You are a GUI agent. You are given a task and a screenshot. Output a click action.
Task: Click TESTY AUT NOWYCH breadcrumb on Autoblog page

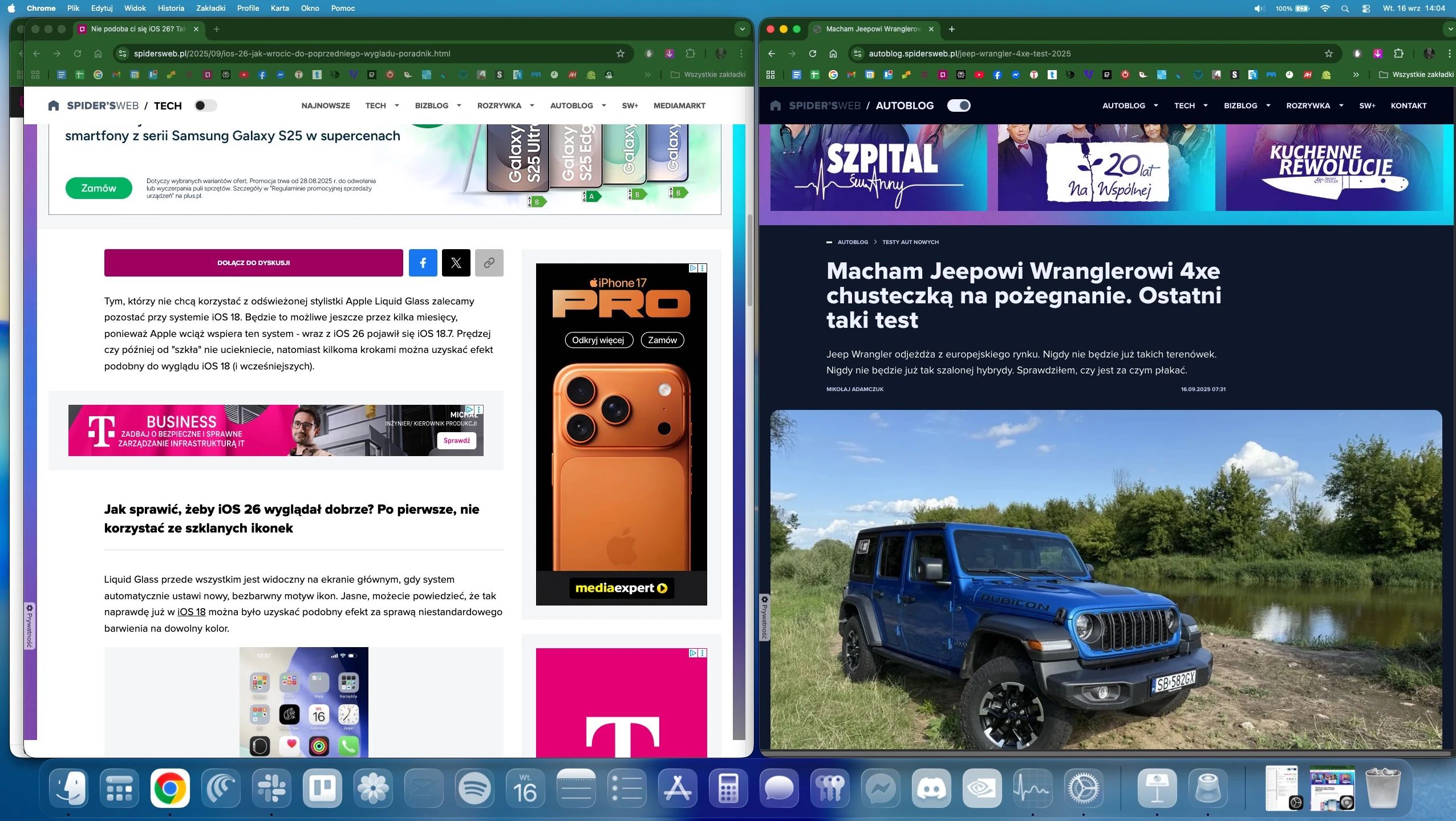tap(910, 242)
